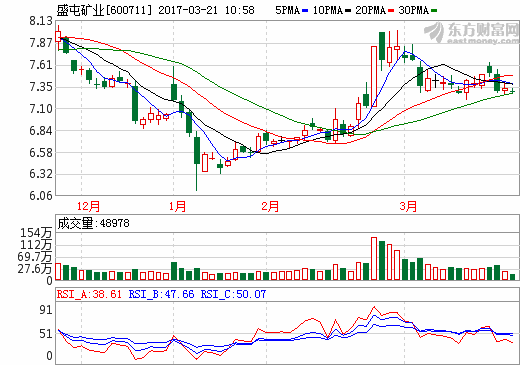This screenshot has width=520, height=365.
Task: Click the 5PMA blue legend marker
Action: tap(305, 11)
